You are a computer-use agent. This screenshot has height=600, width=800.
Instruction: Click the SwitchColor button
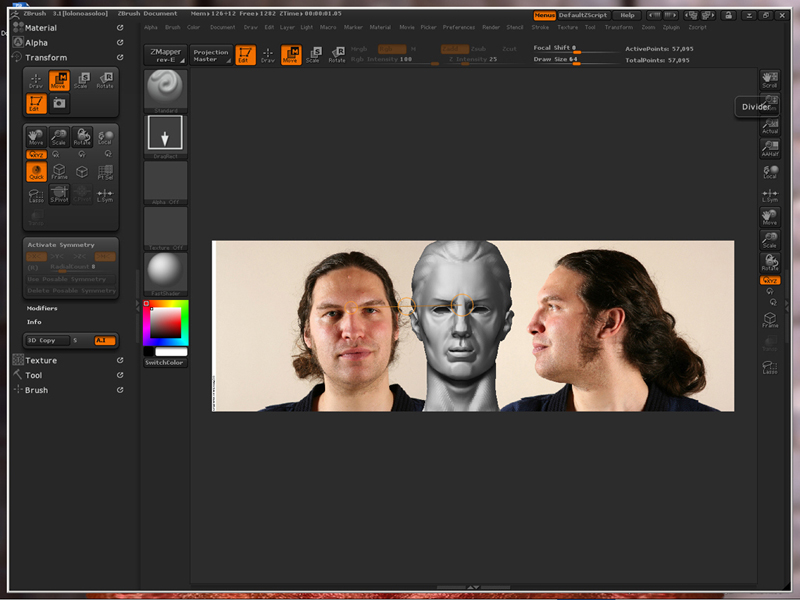[165, 362]
